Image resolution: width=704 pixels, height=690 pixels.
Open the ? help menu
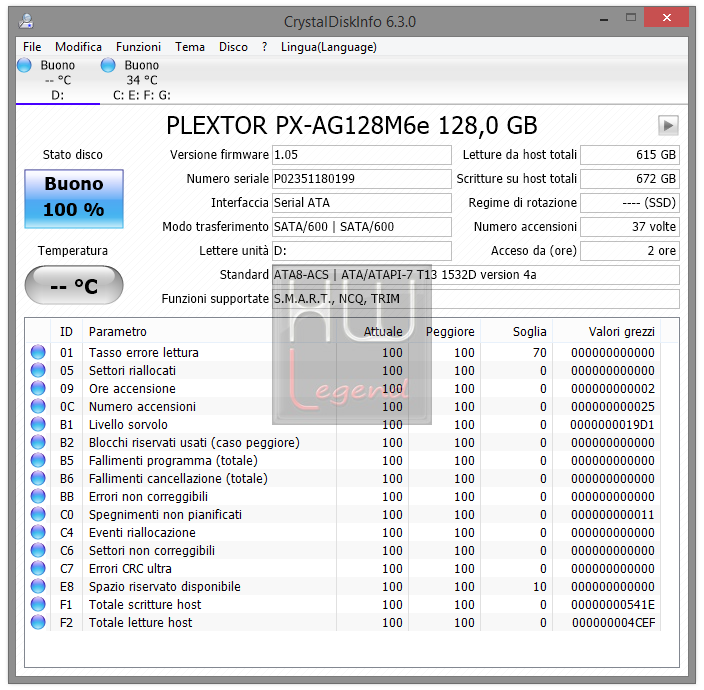click(264, 47)
